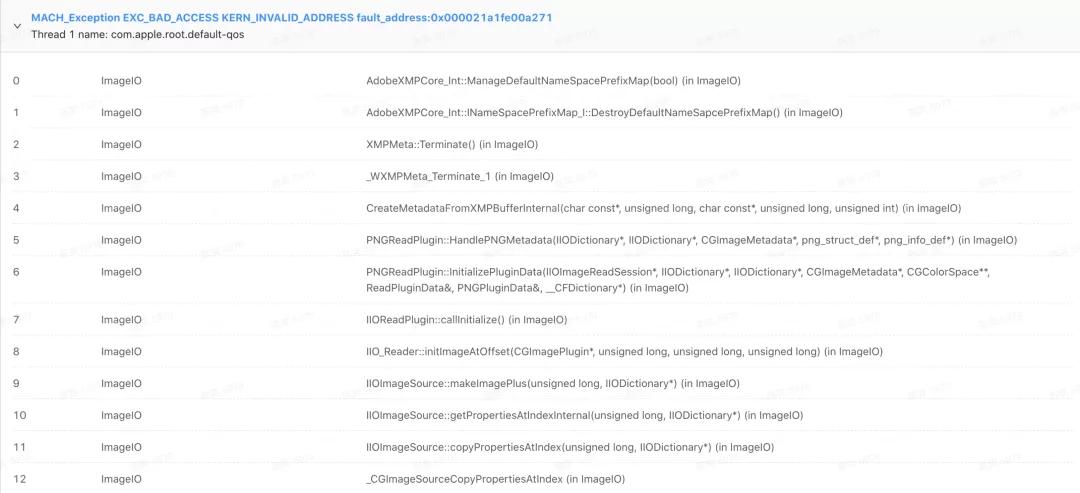Select IIOImageSource::copyPropertiesAtIndex frame text
This screenshot has height=493, width=1080.
click(570, 448)
